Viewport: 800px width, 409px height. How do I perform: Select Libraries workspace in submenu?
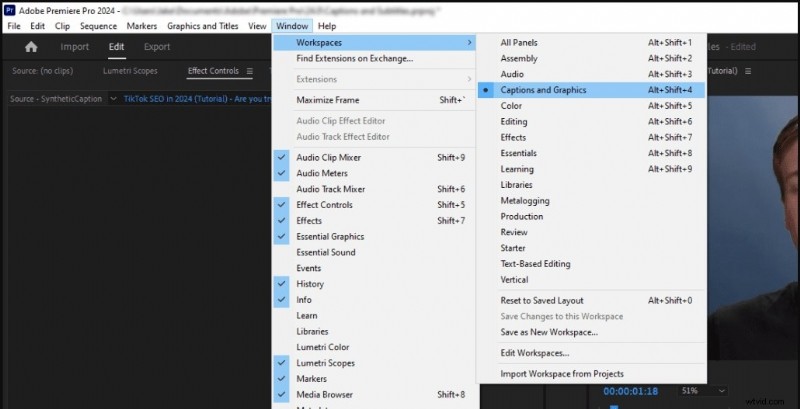click(591, 185)
